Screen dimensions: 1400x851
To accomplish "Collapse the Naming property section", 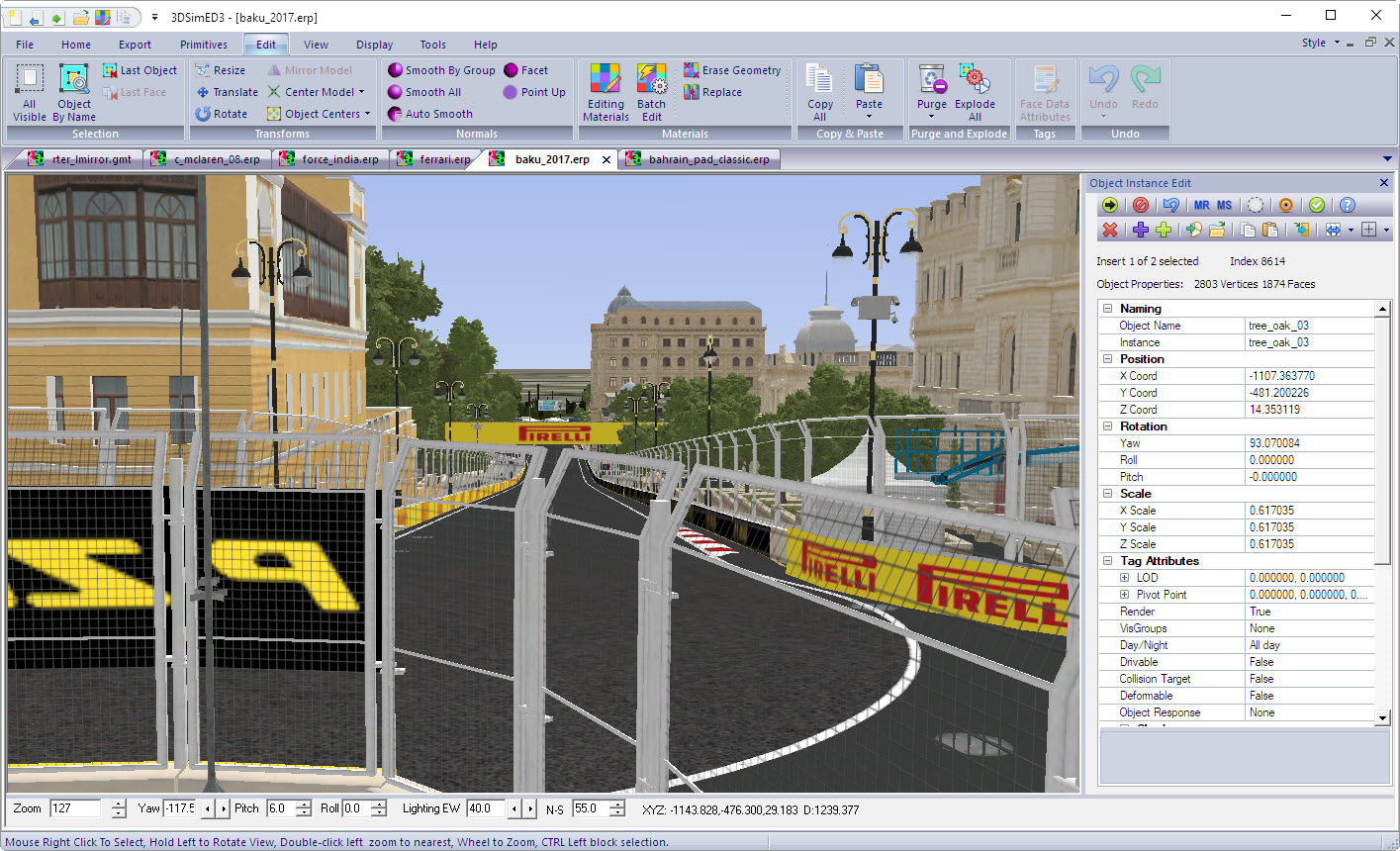I will coord(1108,309).
